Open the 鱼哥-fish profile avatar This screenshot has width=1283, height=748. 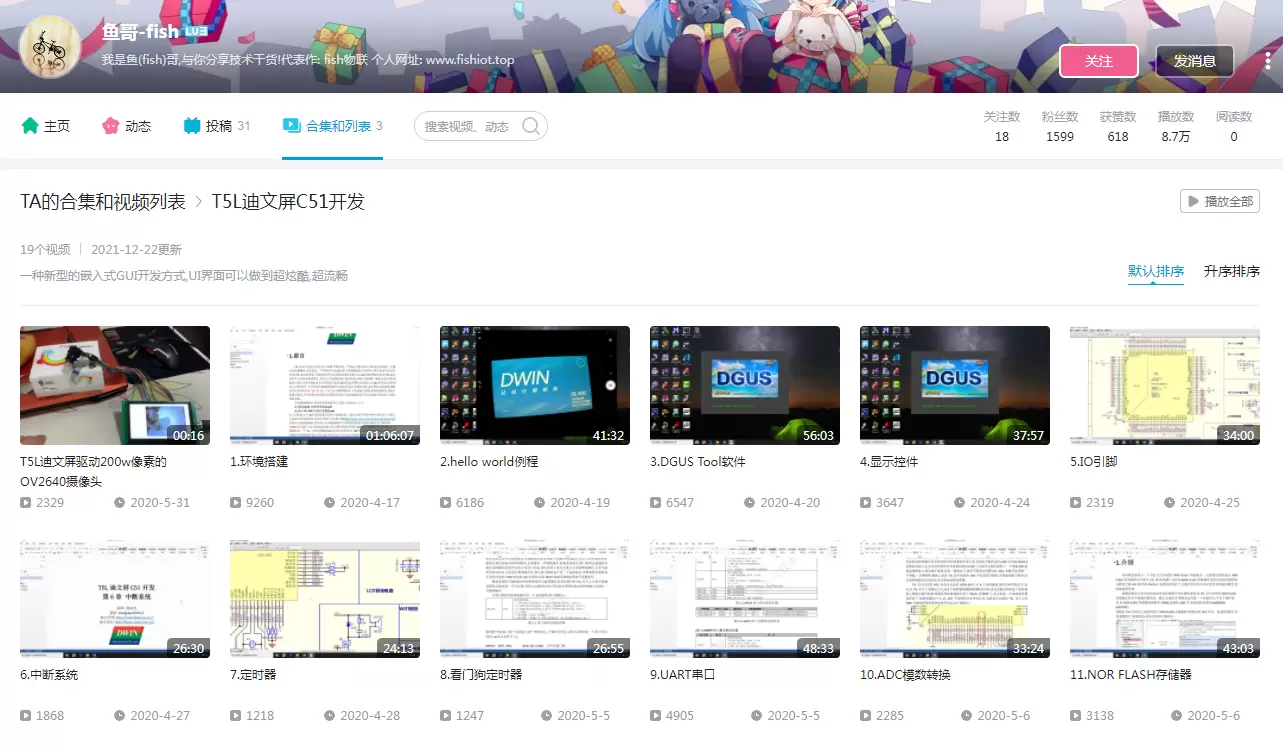point(51,47)
